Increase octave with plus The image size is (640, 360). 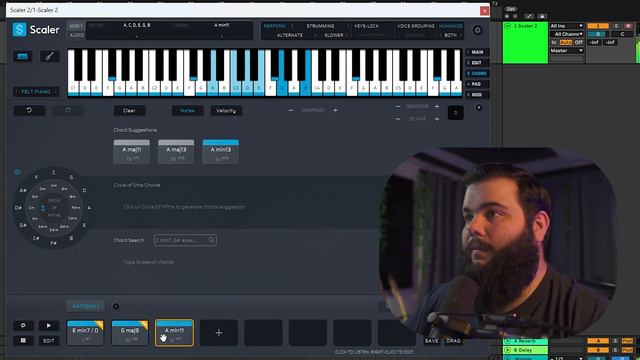point(437,119)
